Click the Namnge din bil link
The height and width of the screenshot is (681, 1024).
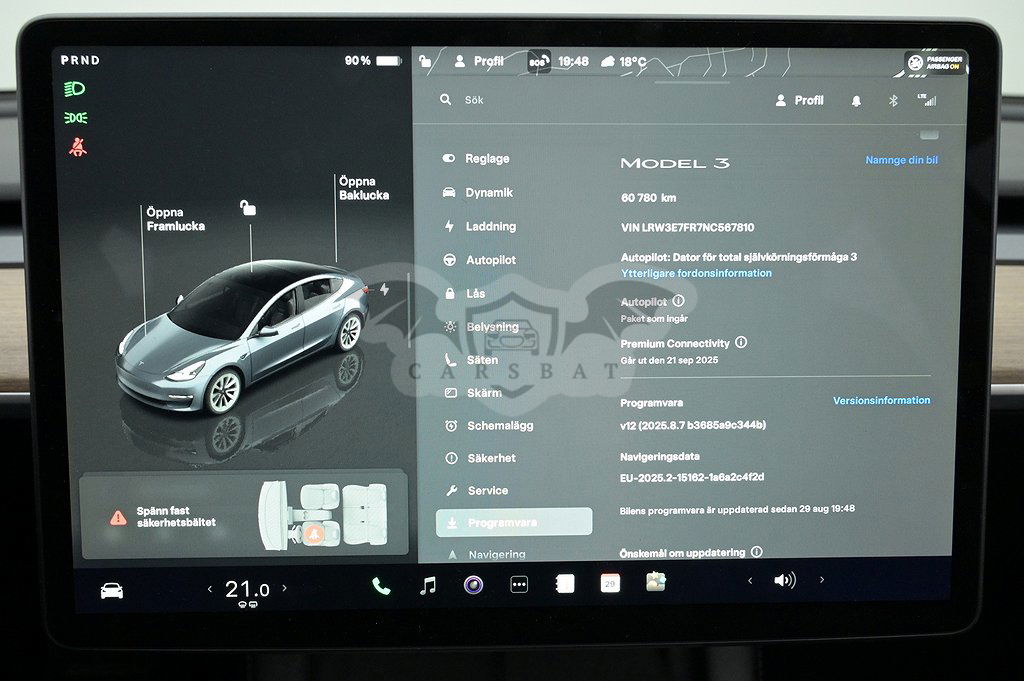901,160
